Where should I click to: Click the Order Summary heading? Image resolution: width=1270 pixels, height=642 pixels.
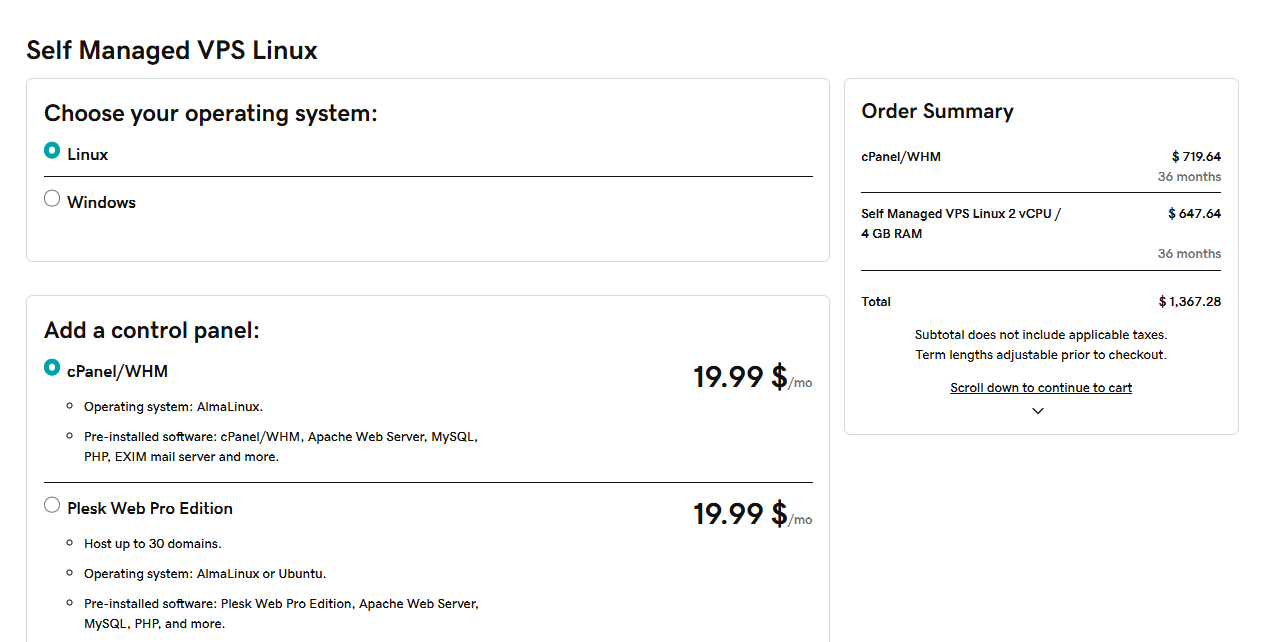pos(937,111)
